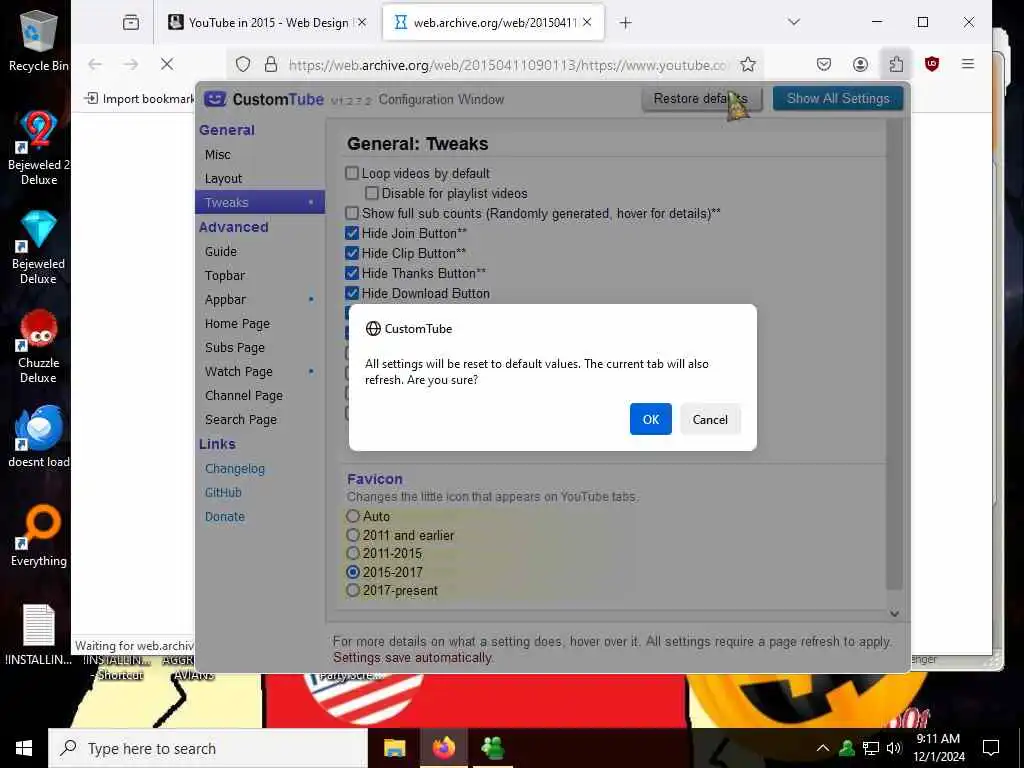
Task: Open Firefox tab overview icon
Action: pyautogui.click(x=131, y=22)
